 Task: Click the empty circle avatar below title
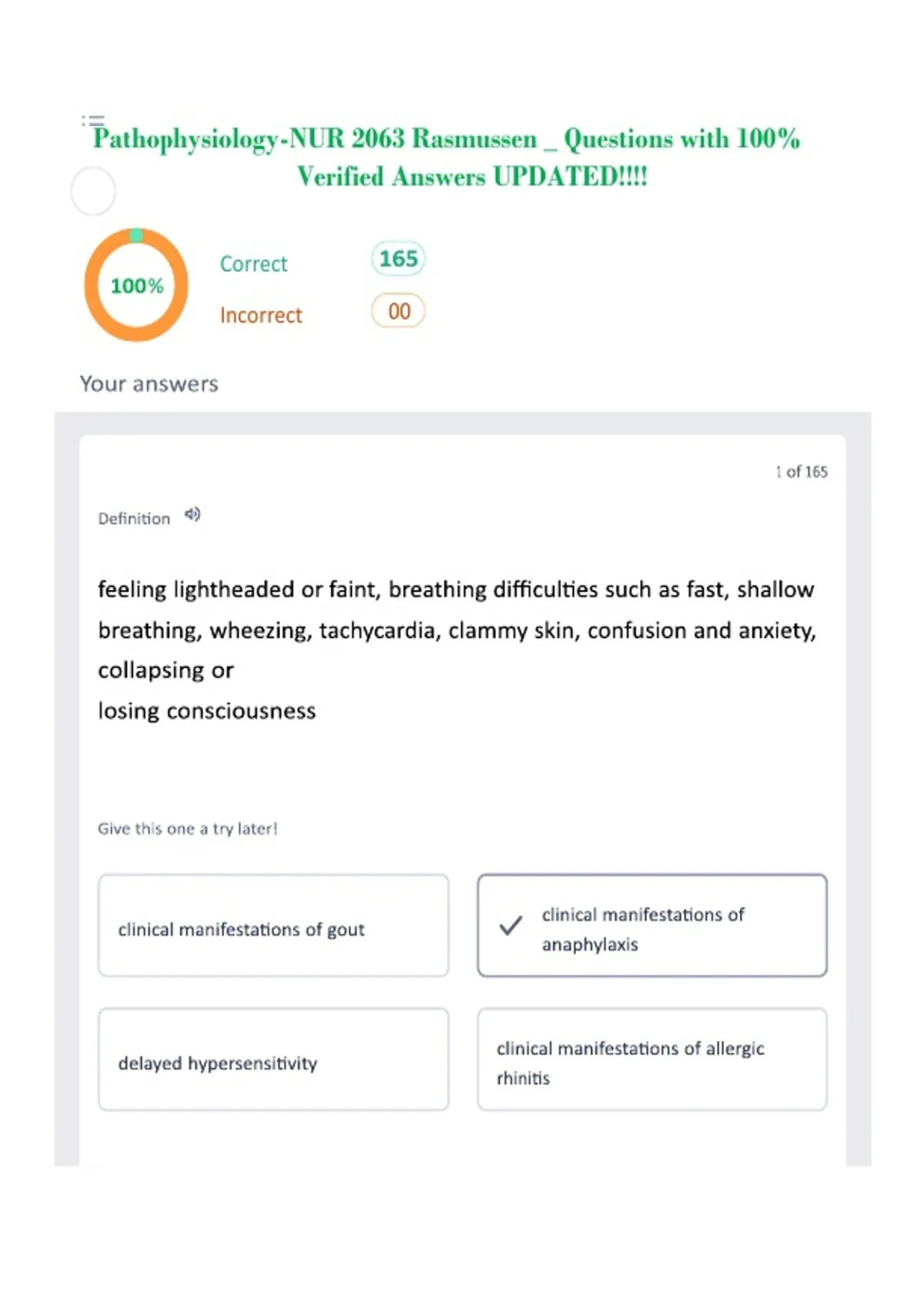pyautogui.click(x=93, y=191)
